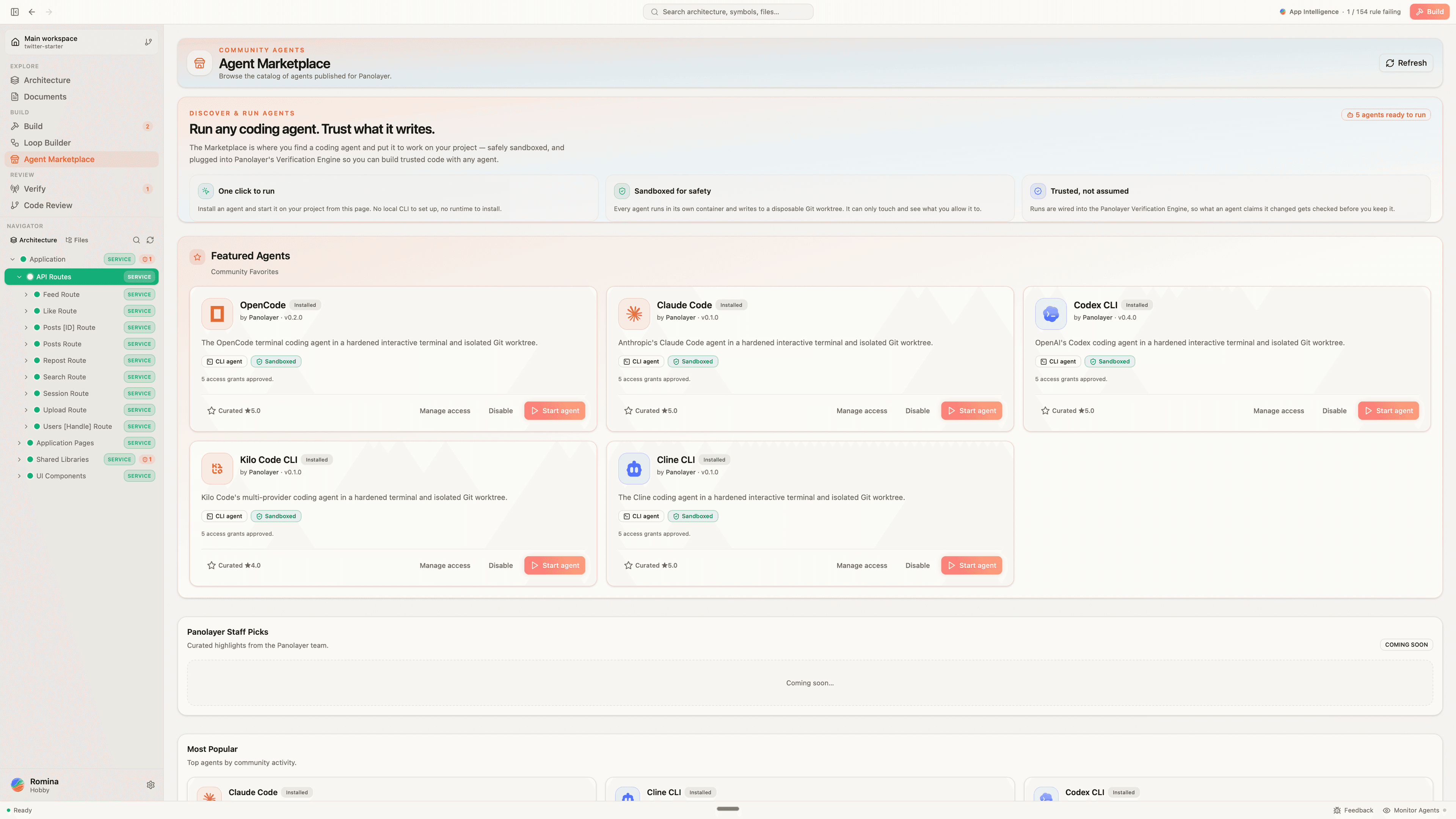Screen dimensions: 1456x819
Task: Open Code Review in the sidebar
Action: pos(82,205)
